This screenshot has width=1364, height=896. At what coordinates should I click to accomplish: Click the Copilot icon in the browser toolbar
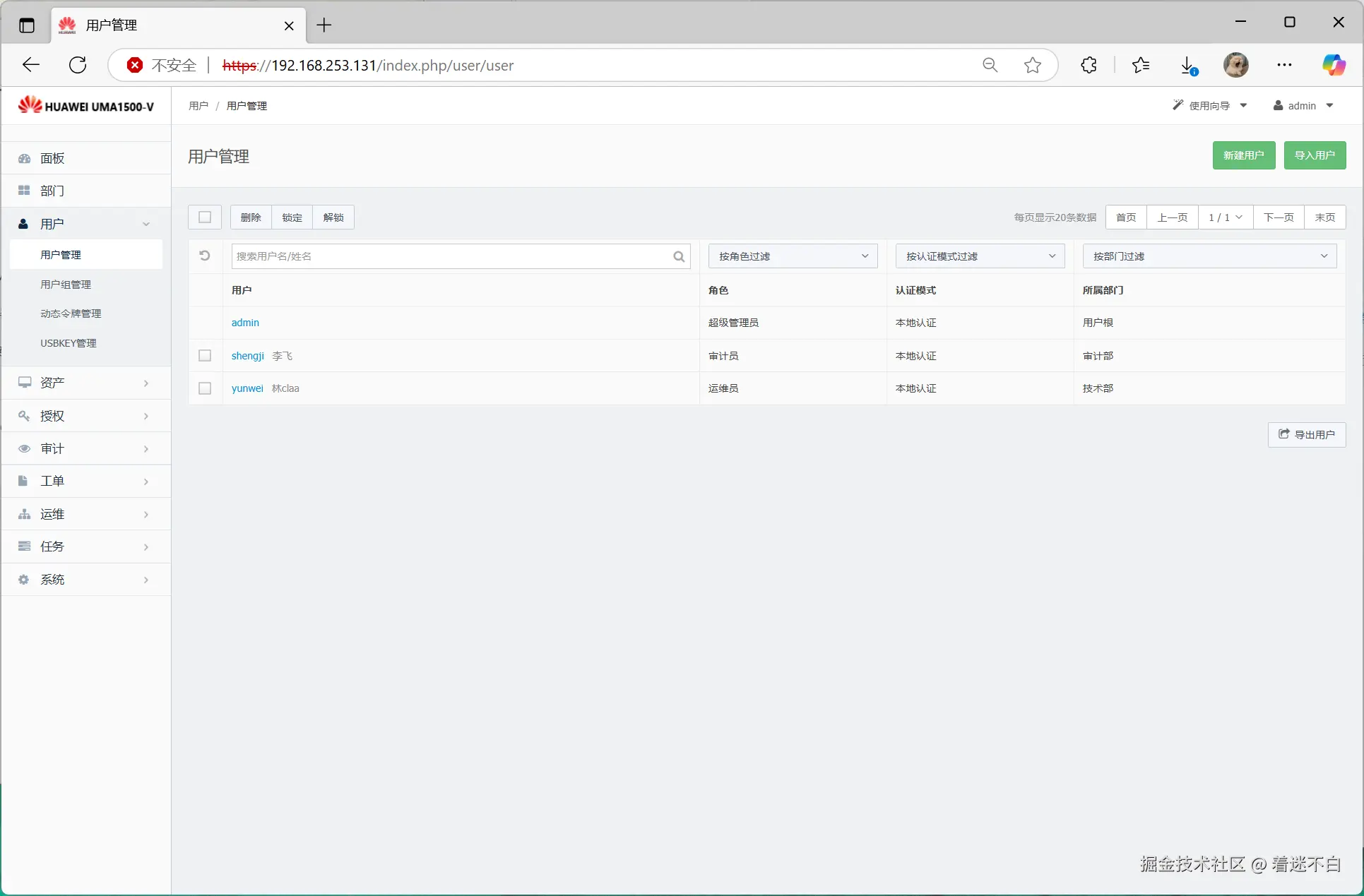point(1333,66)
